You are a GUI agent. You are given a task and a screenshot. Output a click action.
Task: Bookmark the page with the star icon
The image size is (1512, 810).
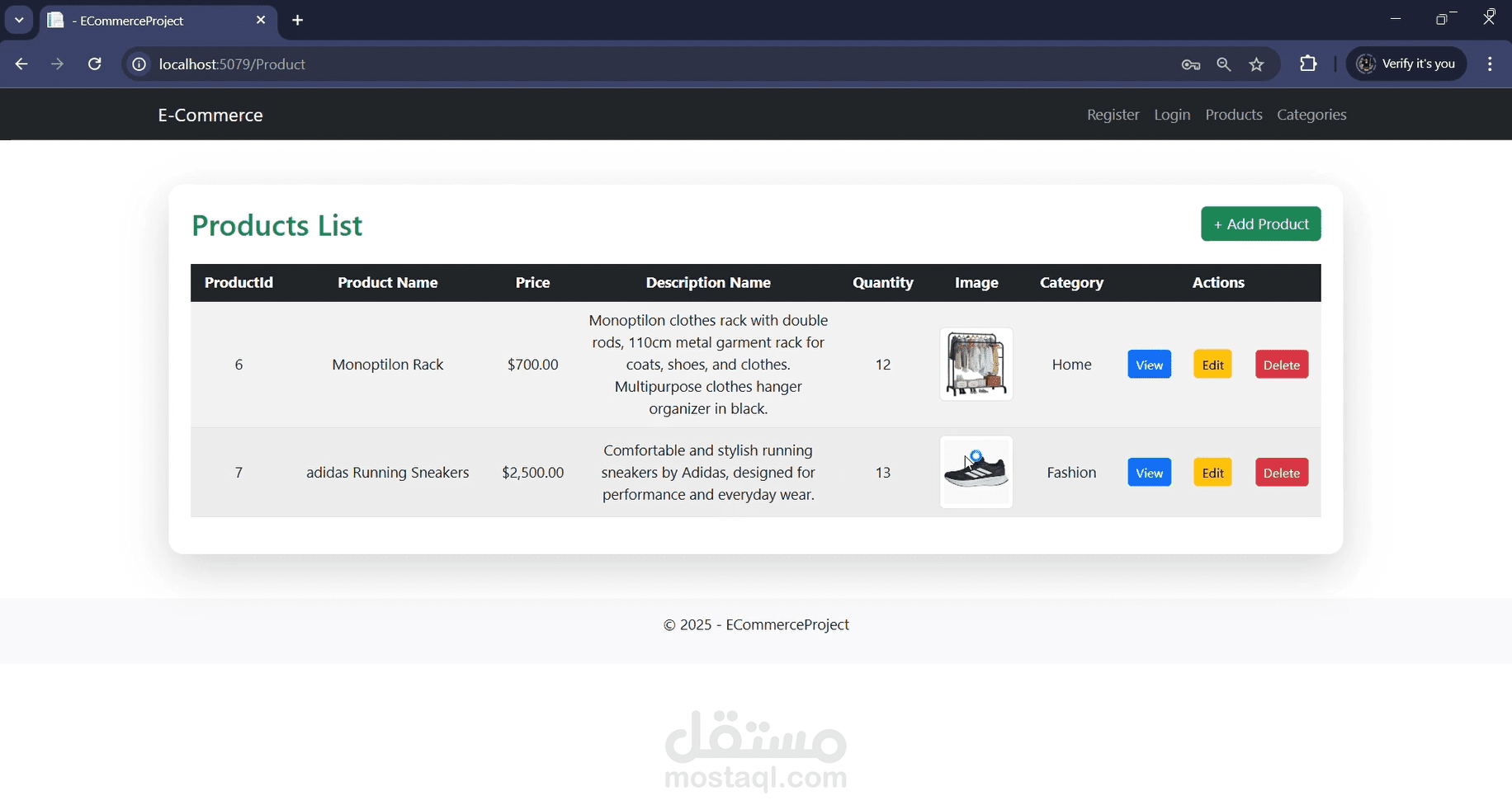tap(1257, 64)
